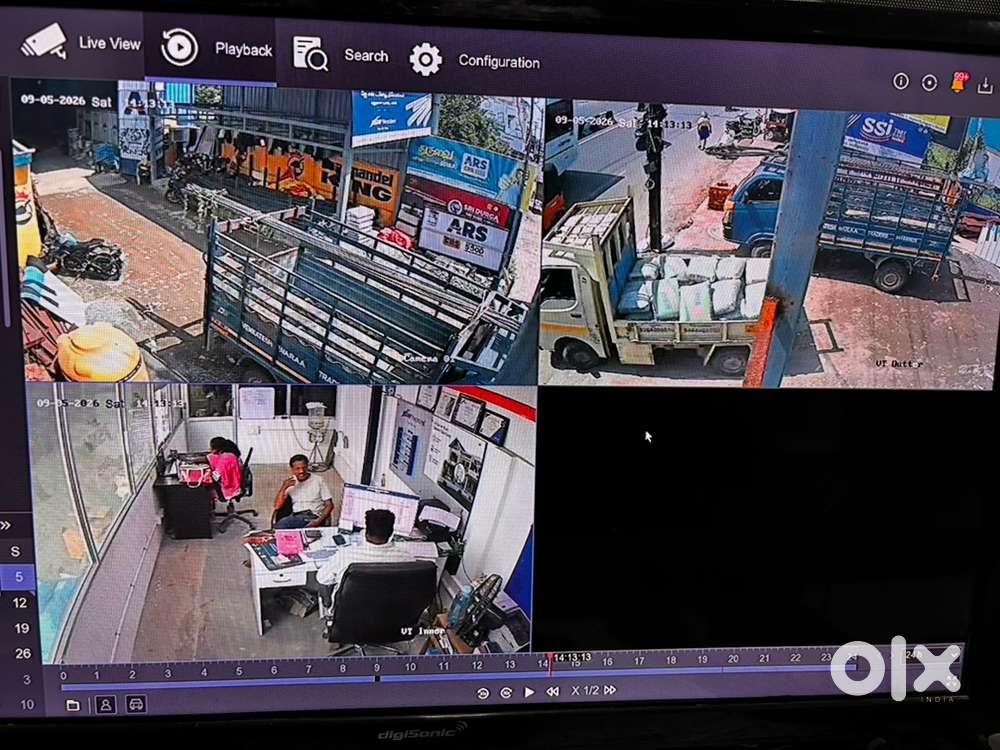This screenshot has height=750, width=1000.
Task: Select the vehicle detection filter icon
Action: pos(136,704)
